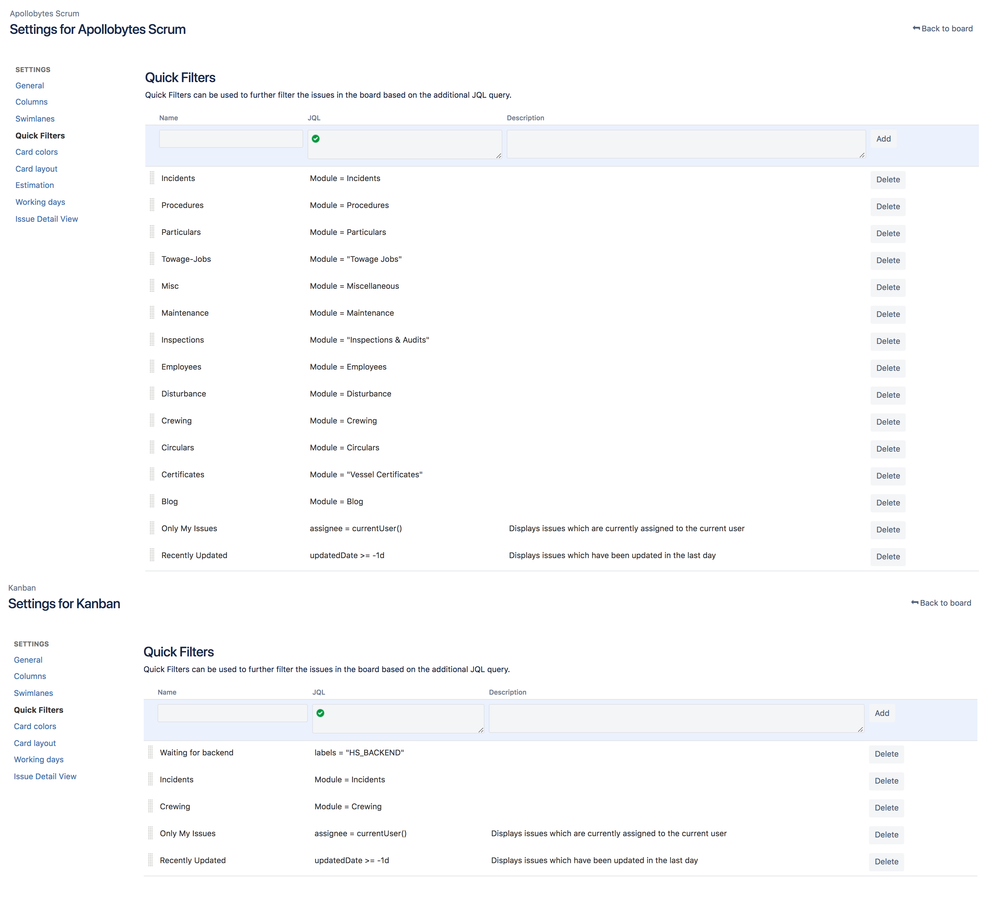999x897 pixels.
Task: Delete the Employees quick filter
Action: (888, 368)
